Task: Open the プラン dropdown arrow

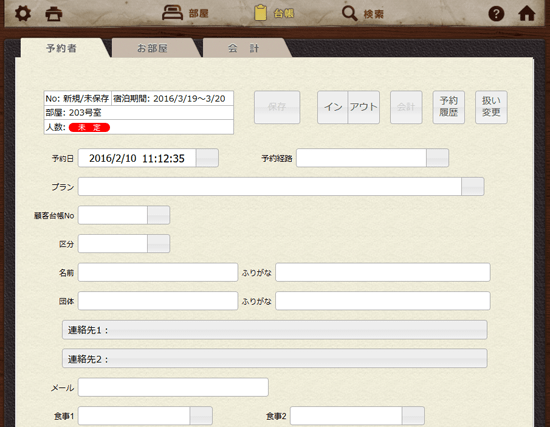Action: (x=472, y=186)
